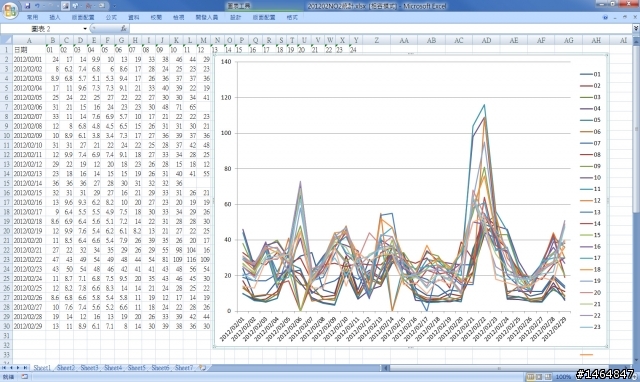This screenshot has width=640, height=382.
Task: Click date cell 2012/02/29
Action: tap(29, 326)
